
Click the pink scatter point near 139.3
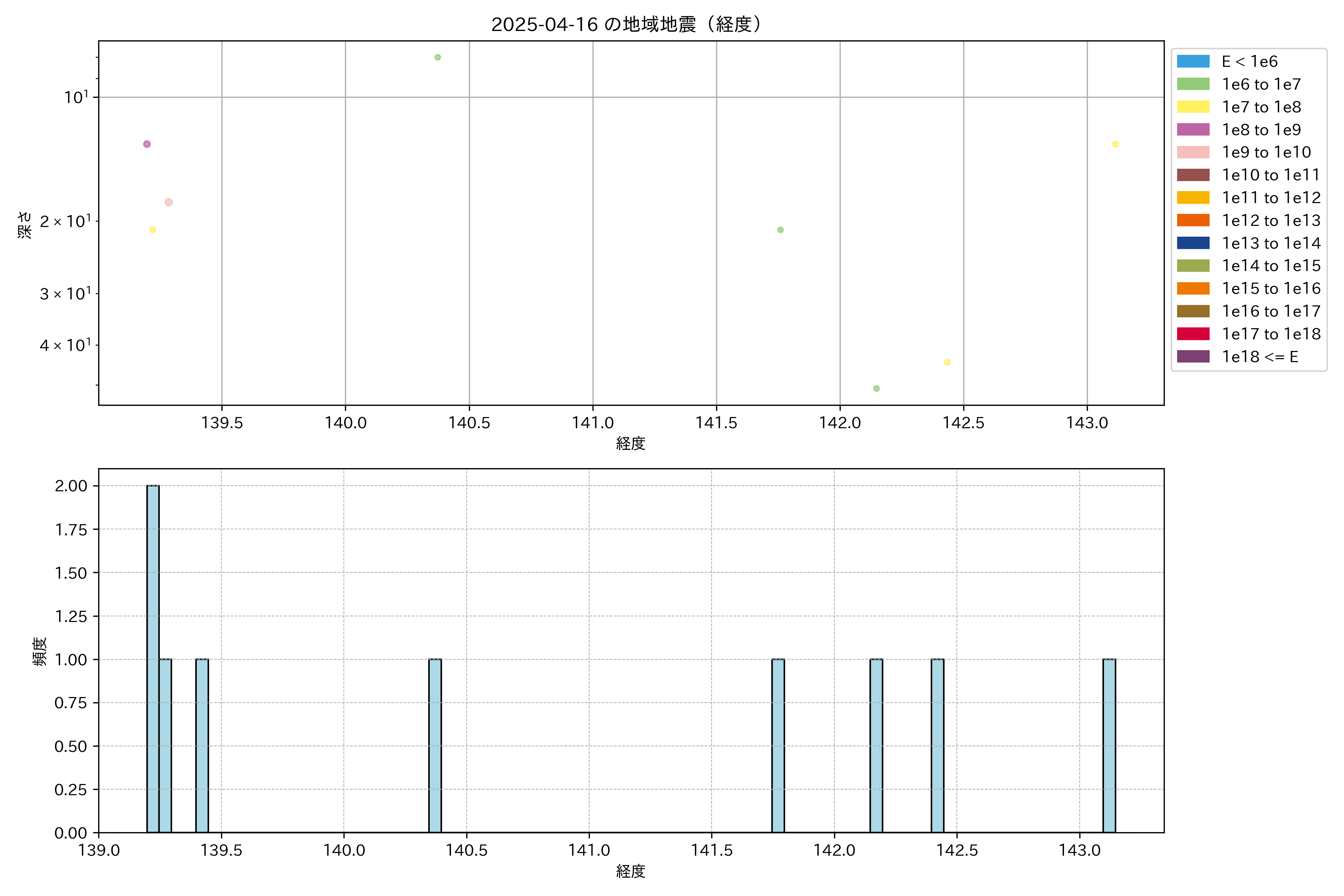point(169,202)
